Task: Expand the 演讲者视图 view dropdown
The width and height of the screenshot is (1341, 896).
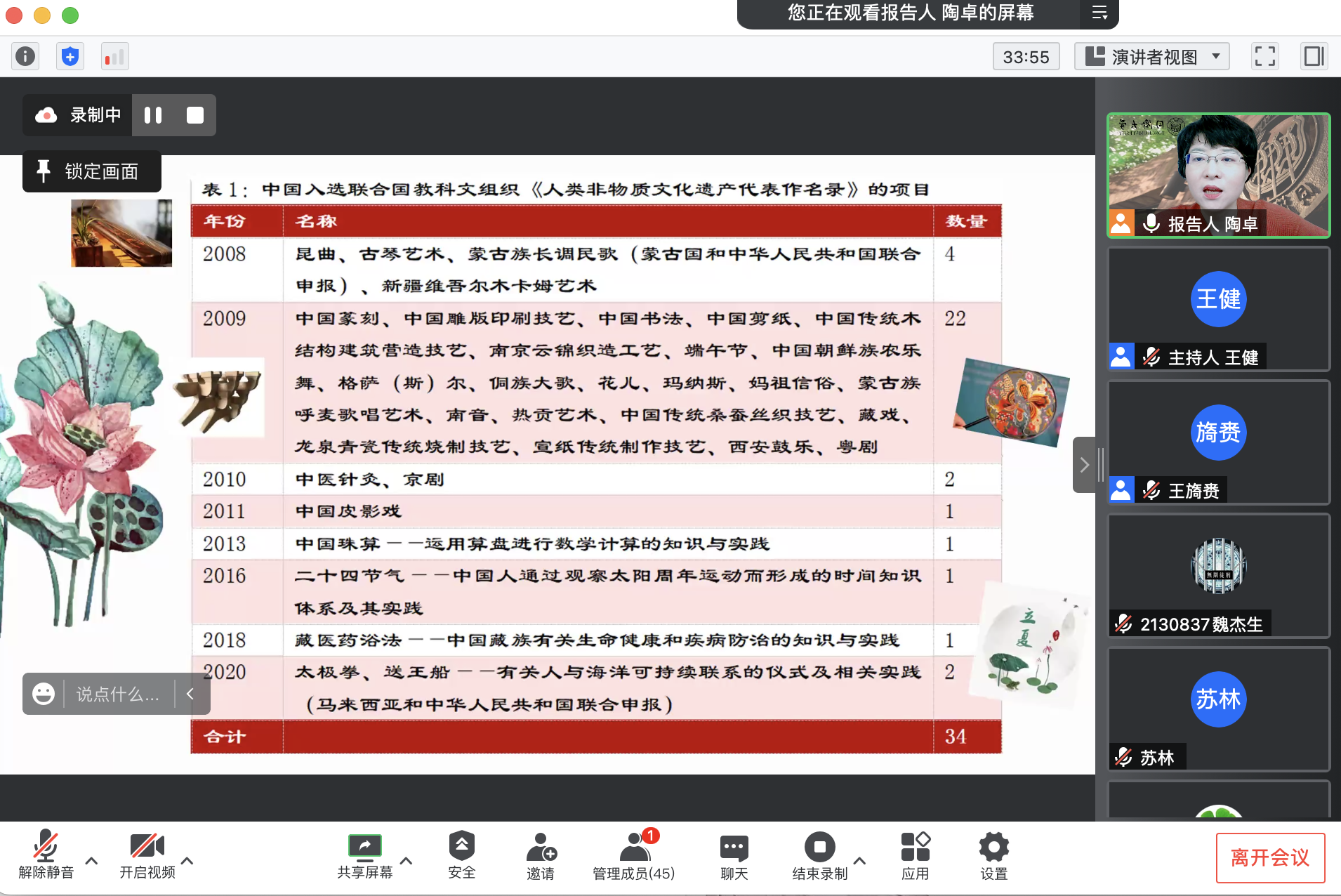Action: (1151, 56)
